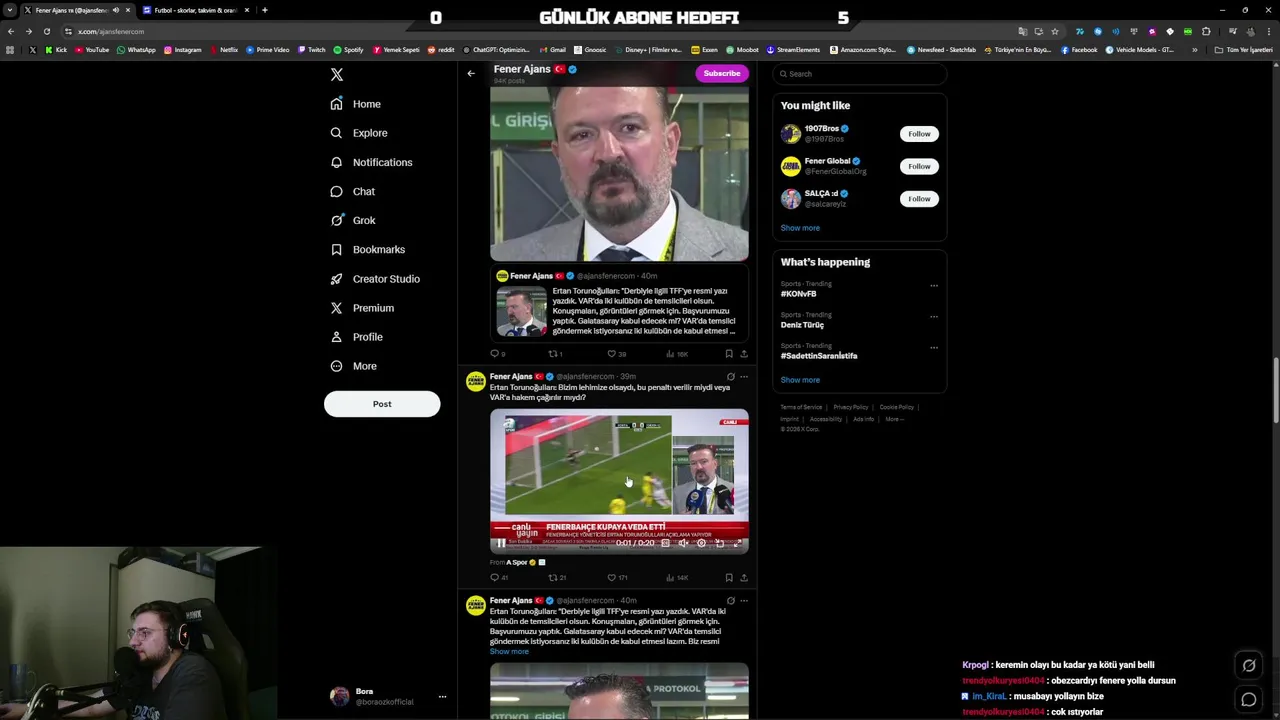Follow the Fener Global account

(919, 166)
